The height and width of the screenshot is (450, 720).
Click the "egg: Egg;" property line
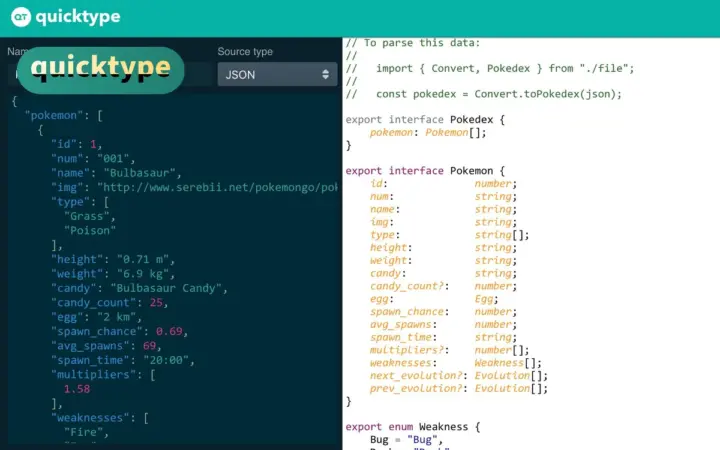tap(434, 299)
